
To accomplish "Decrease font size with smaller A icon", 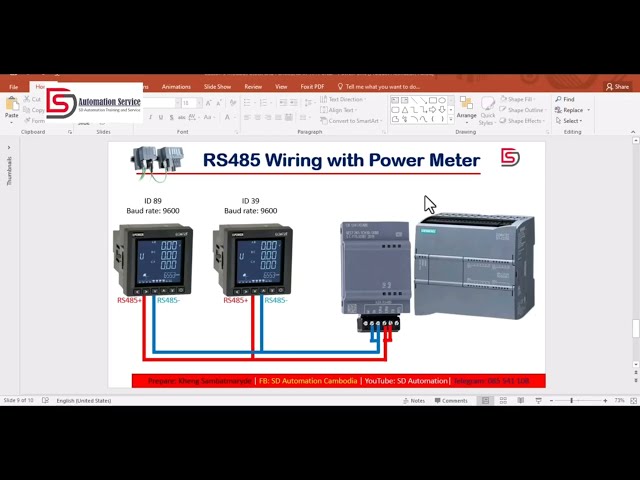I will (x=220, y=103).
